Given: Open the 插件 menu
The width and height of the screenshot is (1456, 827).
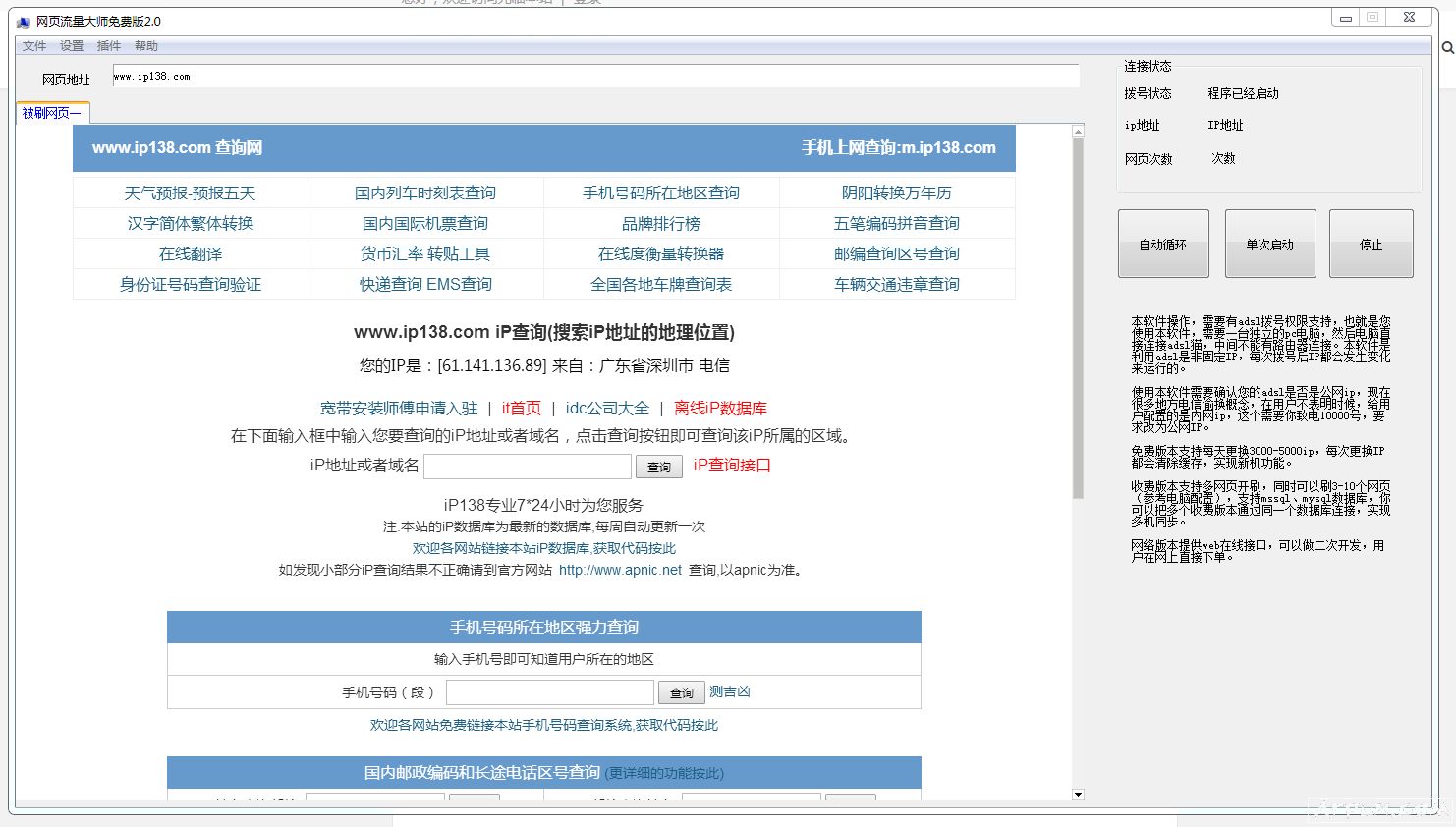Looking at the screenshot, I should [x=108, y=45].
